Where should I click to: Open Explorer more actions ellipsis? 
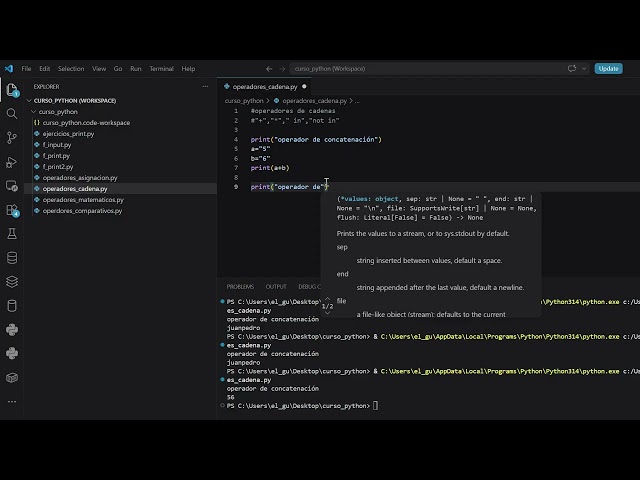(x=205, y=87)
